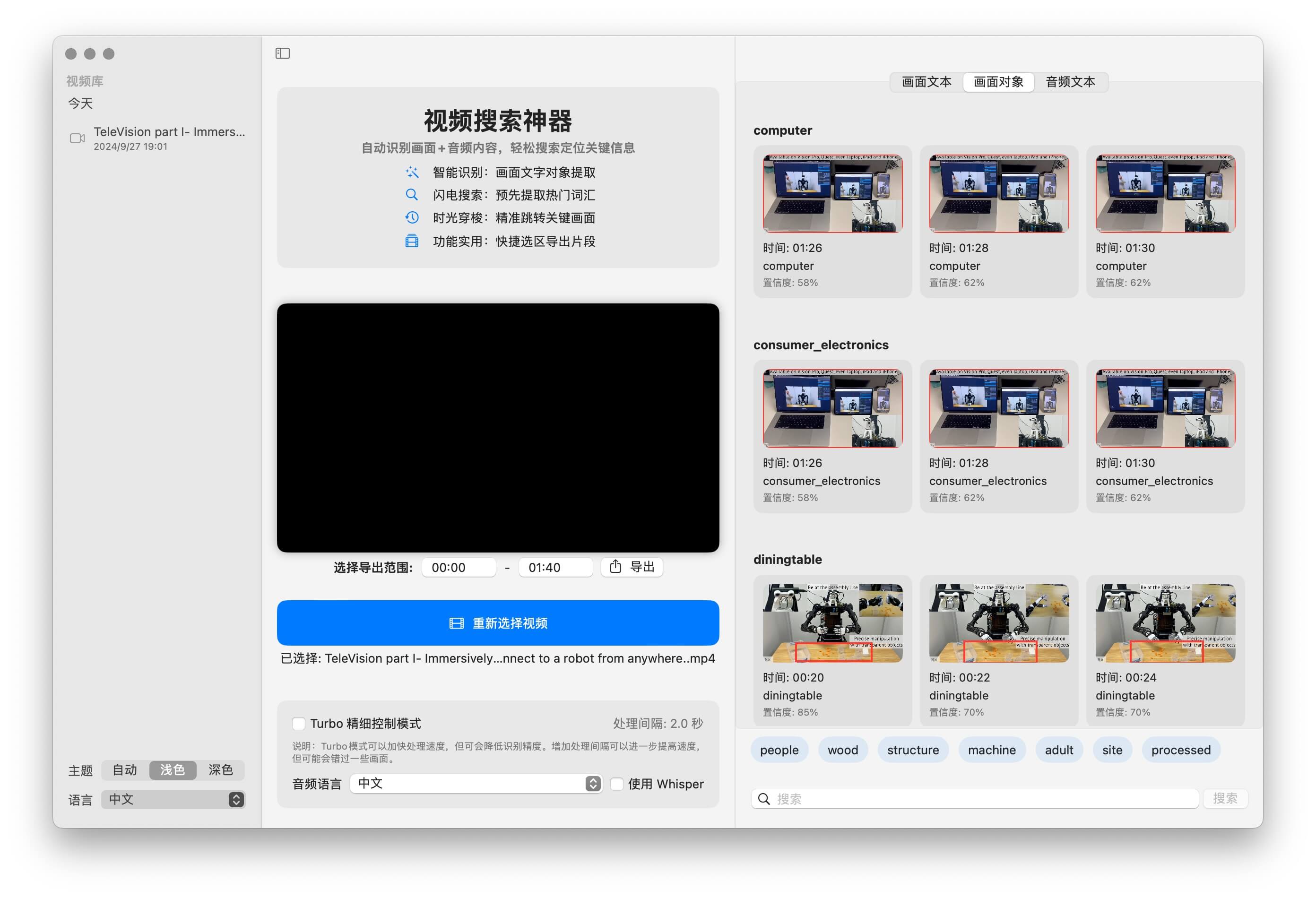The height and width of the screenshot is (898, 1316).
Task: Click the machine keyword tag
Action: click(x=992, y=750)
